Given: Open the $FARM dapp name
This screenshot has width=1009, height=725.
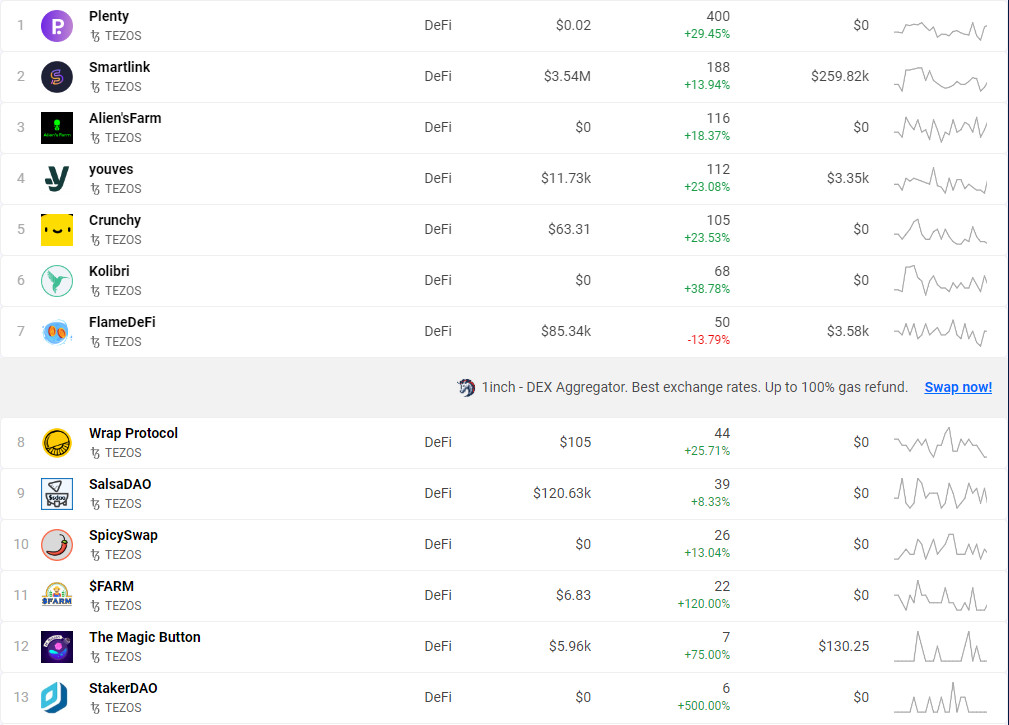Looking at the screenshot, I should click(111, 586).
